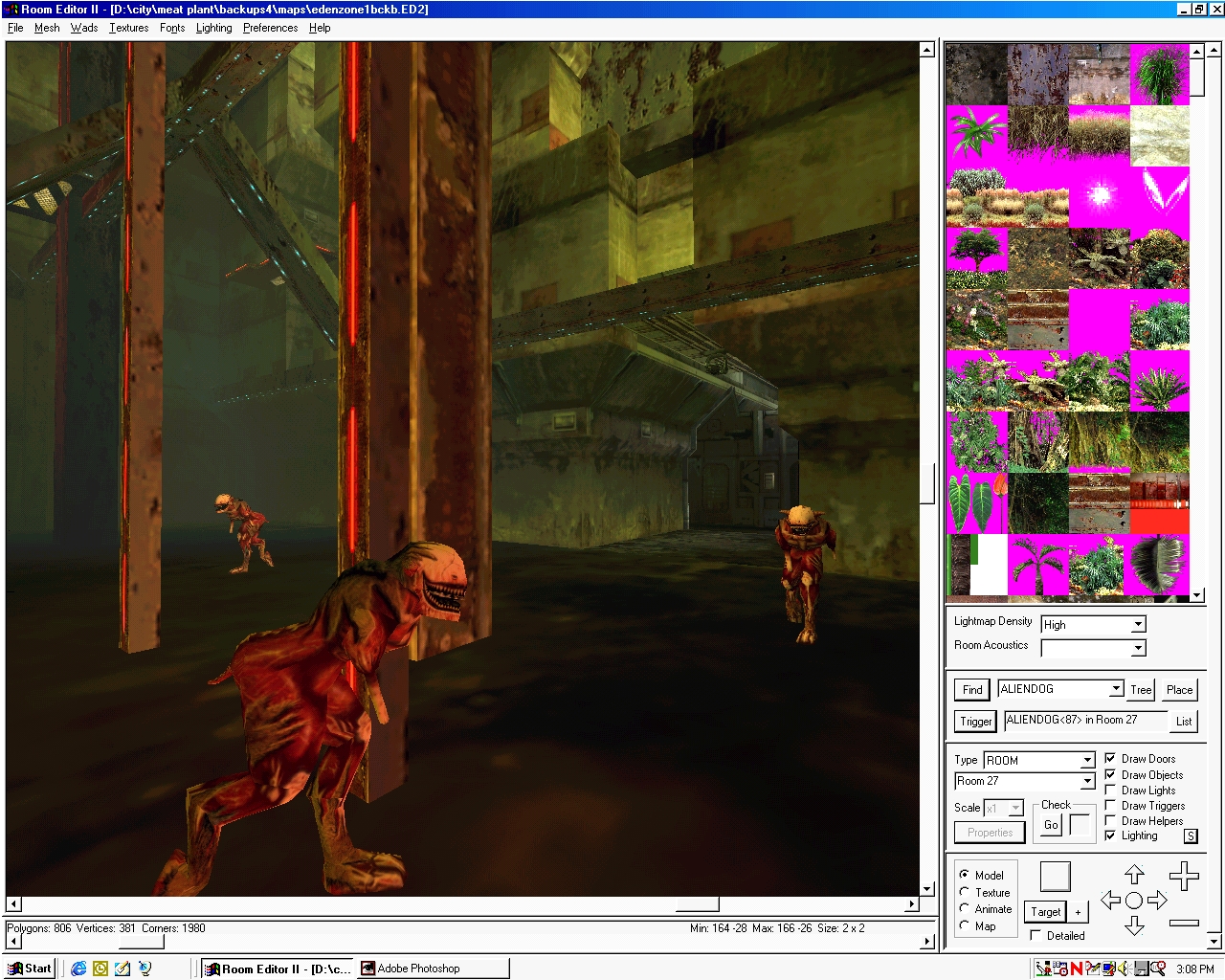The width and height of the screenshot is (1225, 980).
Task: Click the viewport horizontal scrollbar thumb
Action: [697, 904]
